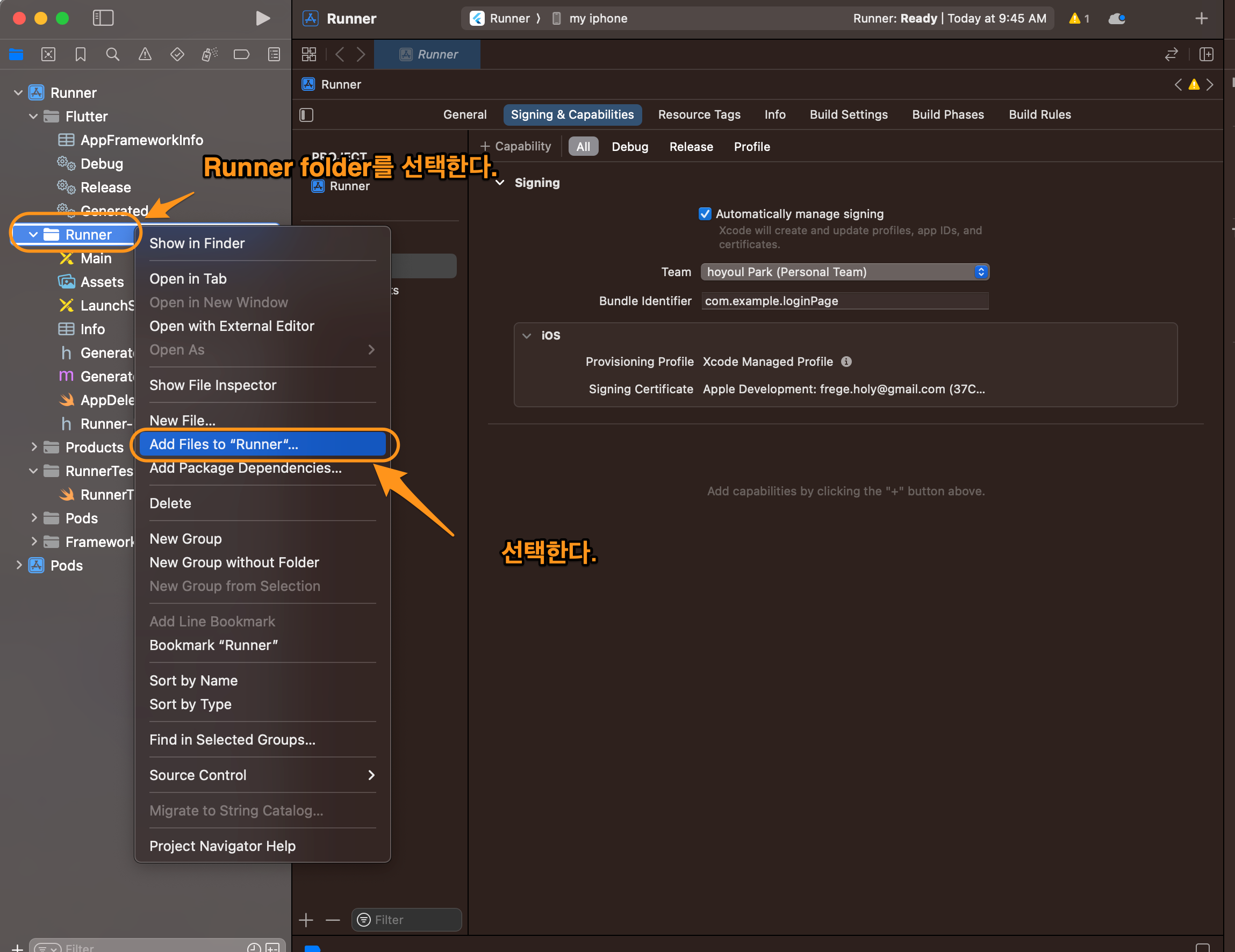Open the Team dropdown menu
Viewport: 1235px width, 952px height.
point(844,272)
